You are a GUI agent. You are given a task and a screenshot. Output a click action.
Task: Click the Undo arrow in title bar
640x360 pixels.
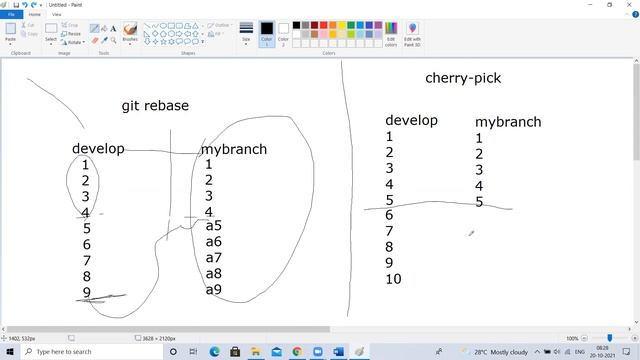coord(24,5)
